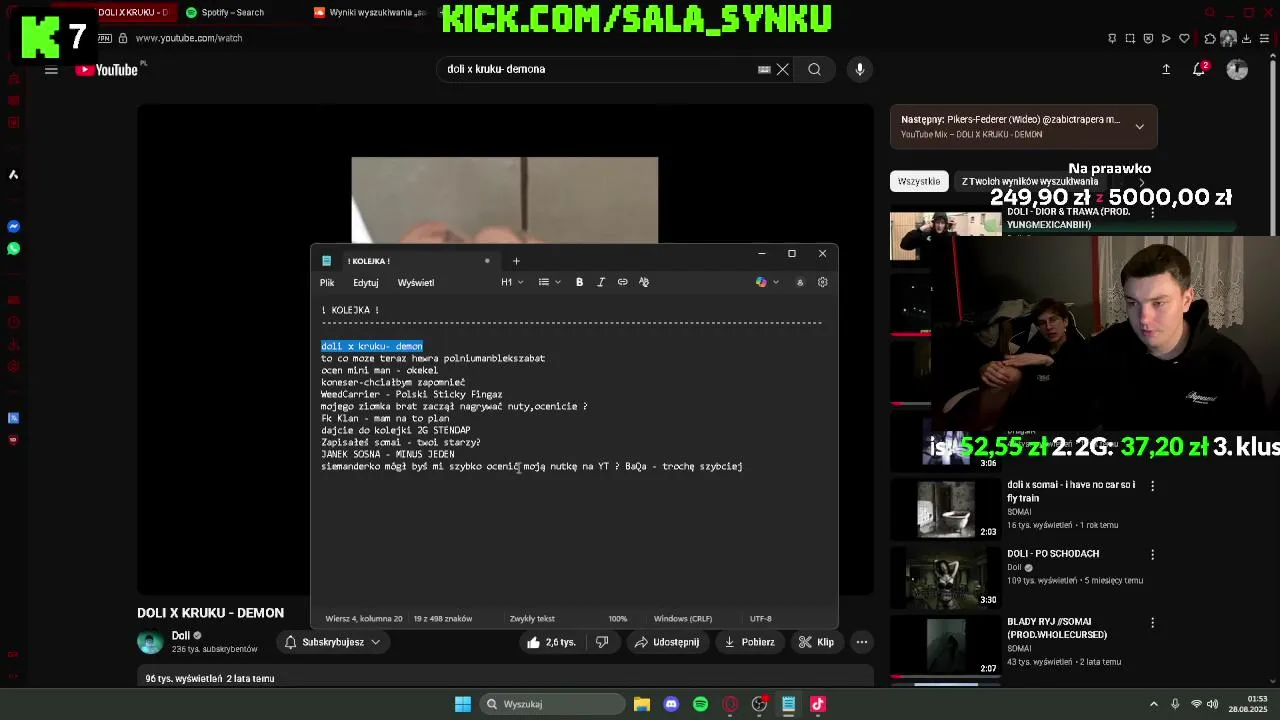Open Spotify from the taskbar

coord(700,704)
